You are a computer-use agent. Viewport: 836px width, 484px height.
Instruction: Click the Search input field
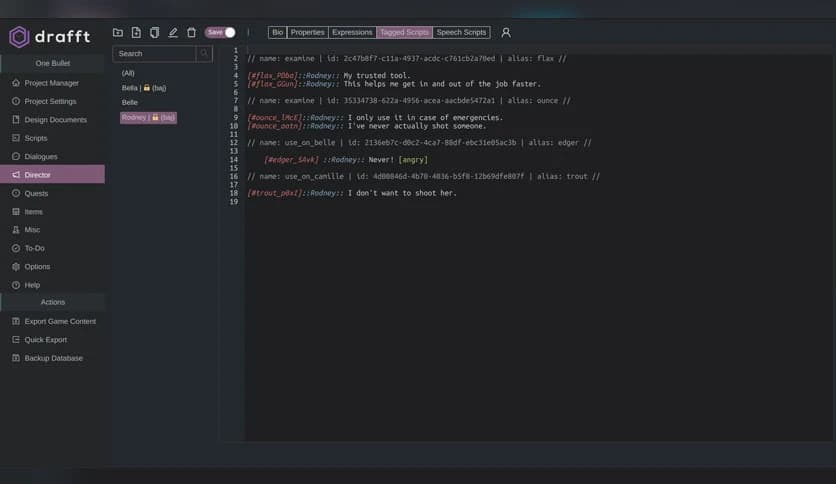coord(155,53)
